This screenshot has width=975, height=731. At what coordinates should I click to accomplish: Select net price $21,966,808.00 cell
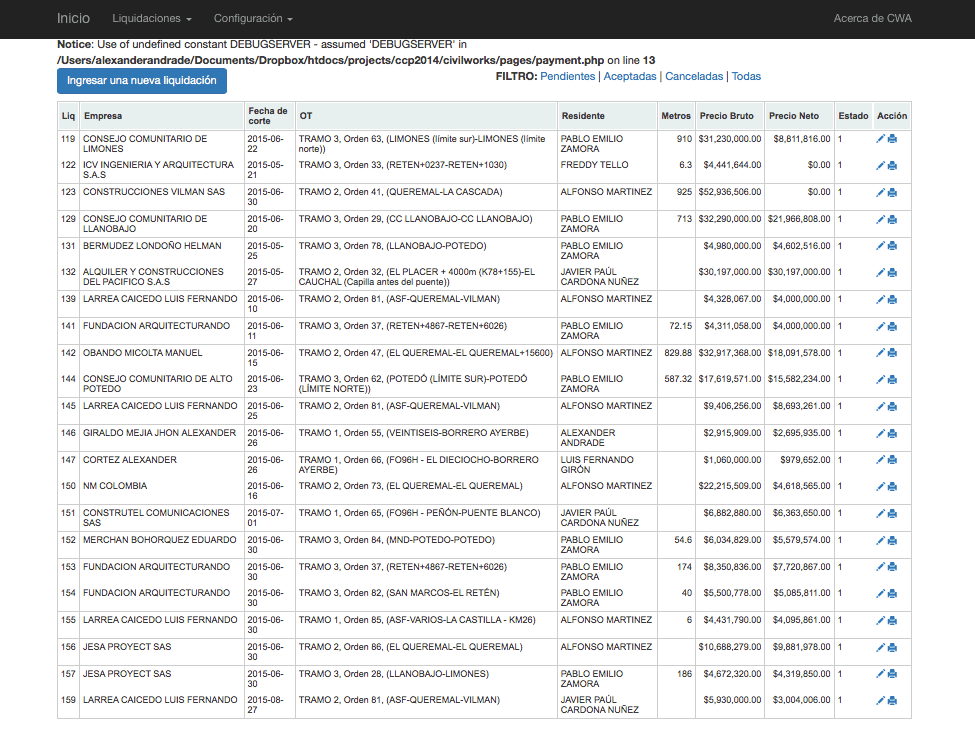tap(799, 224)
